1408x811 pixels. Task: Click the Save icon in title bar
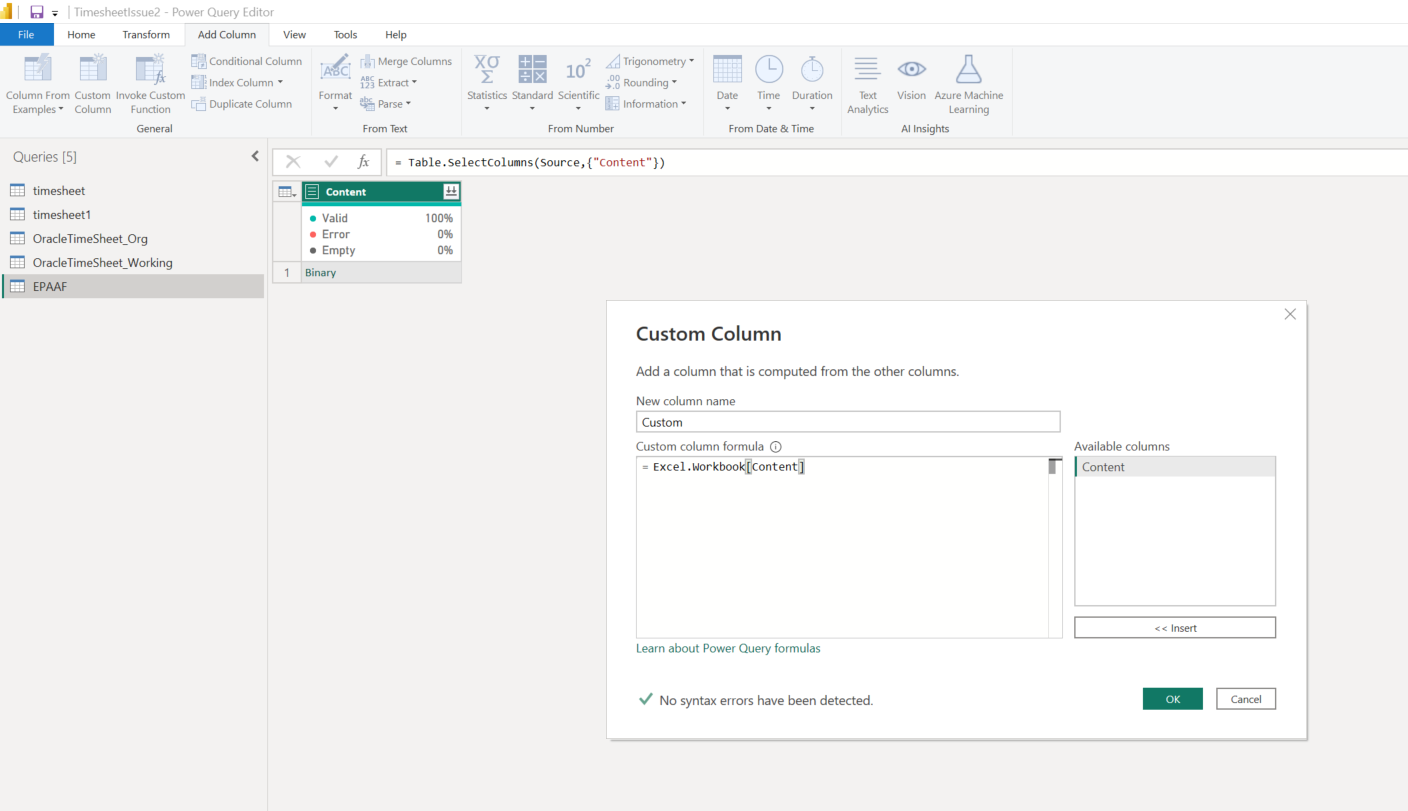point(37,12)
